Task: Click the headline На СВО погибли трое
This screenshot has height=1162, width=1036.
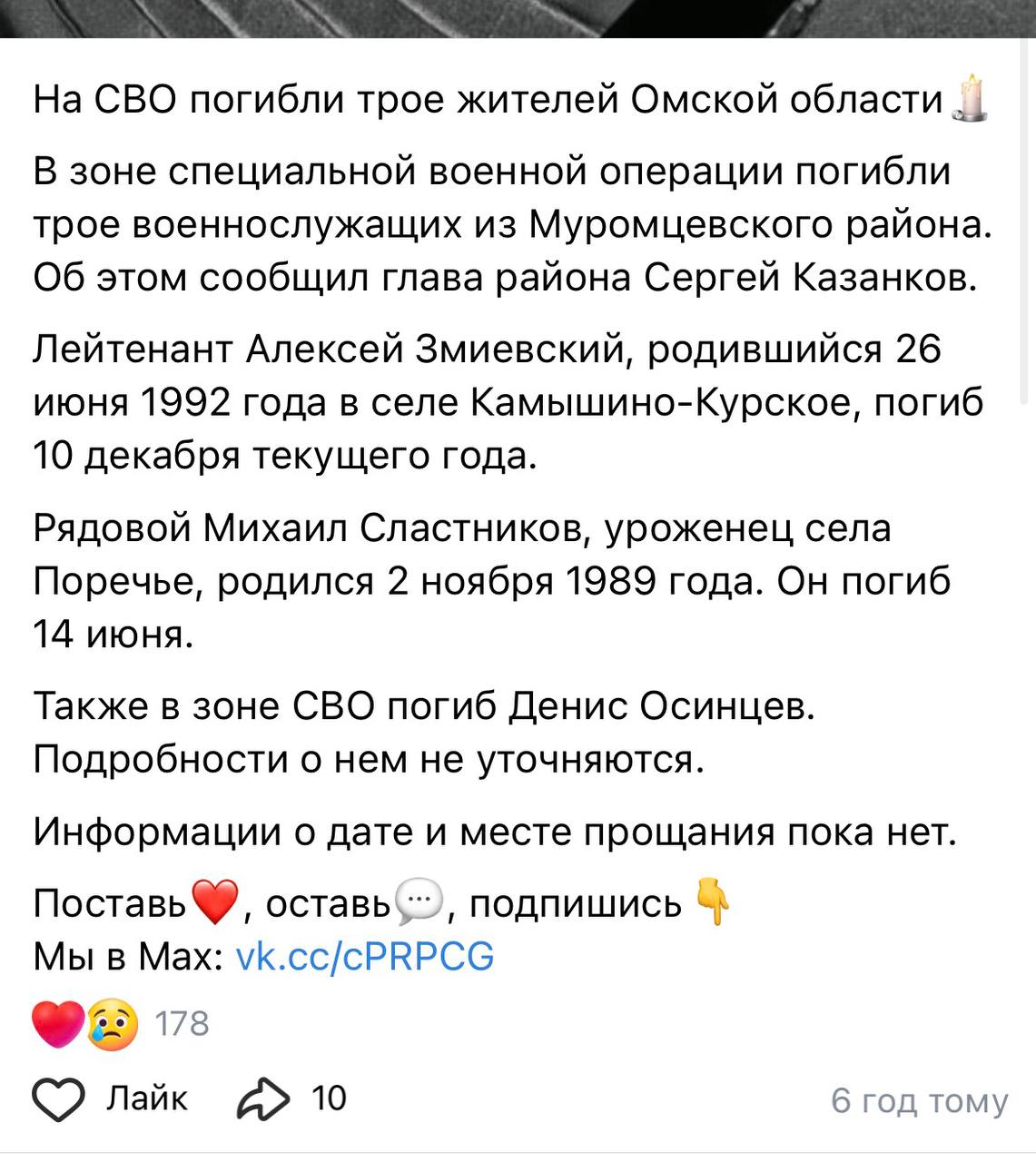Action: tap(488, 99)
